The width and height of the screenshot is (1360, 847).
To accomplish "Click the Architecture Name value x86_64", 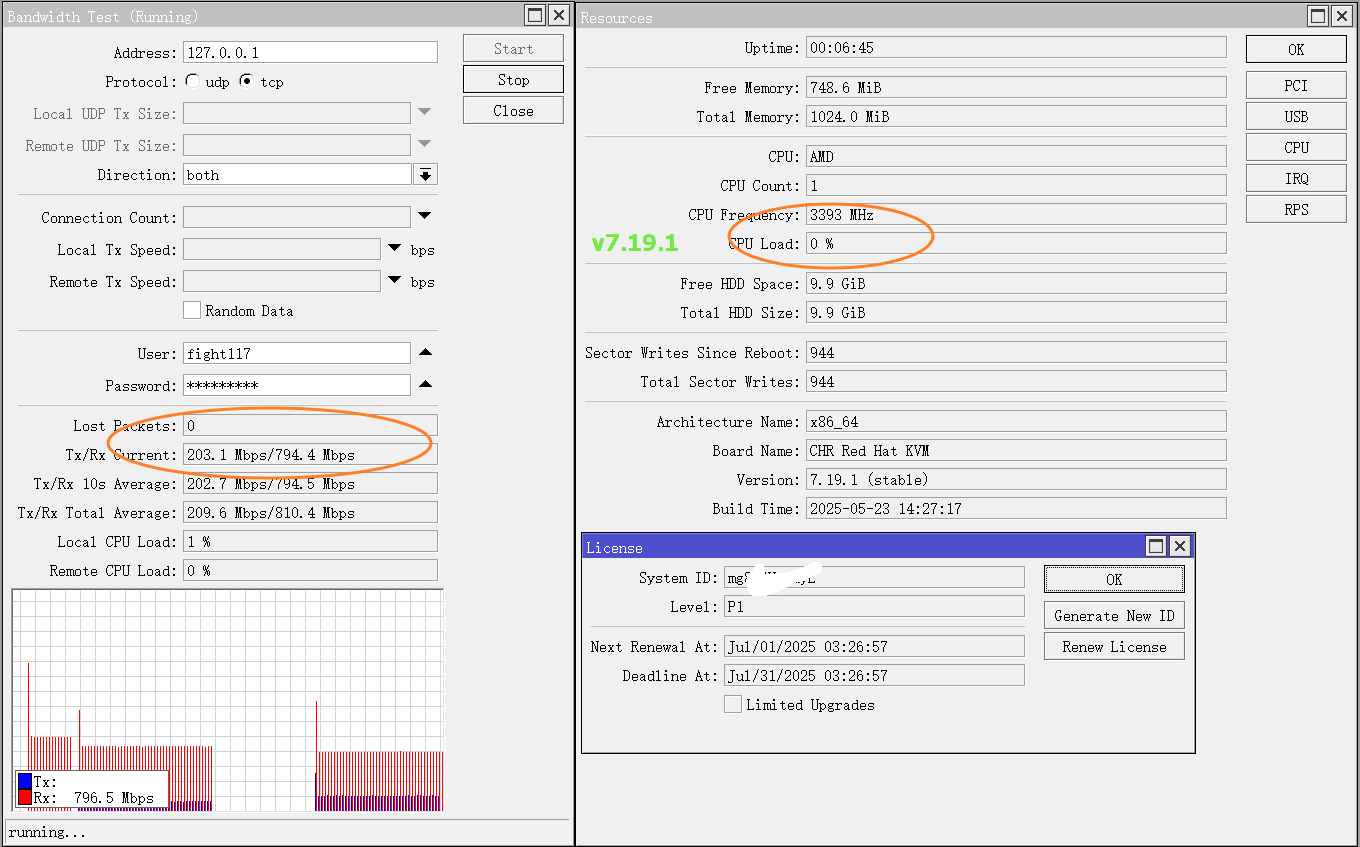I will (x=1016, y=421).
